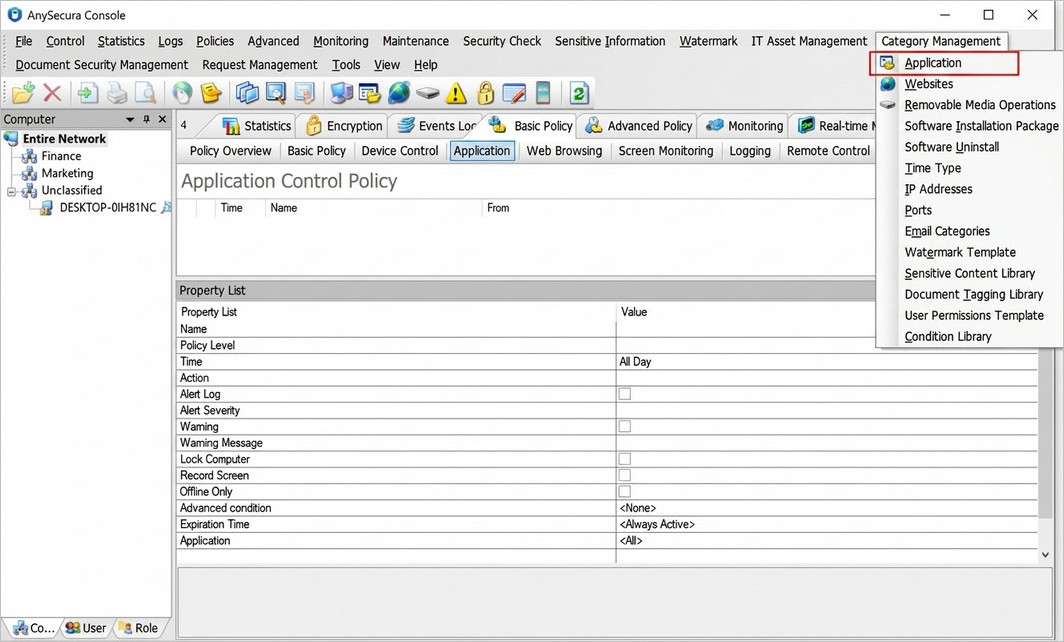
Task: Click the Warning Message value field
Action: pos(826,443)
